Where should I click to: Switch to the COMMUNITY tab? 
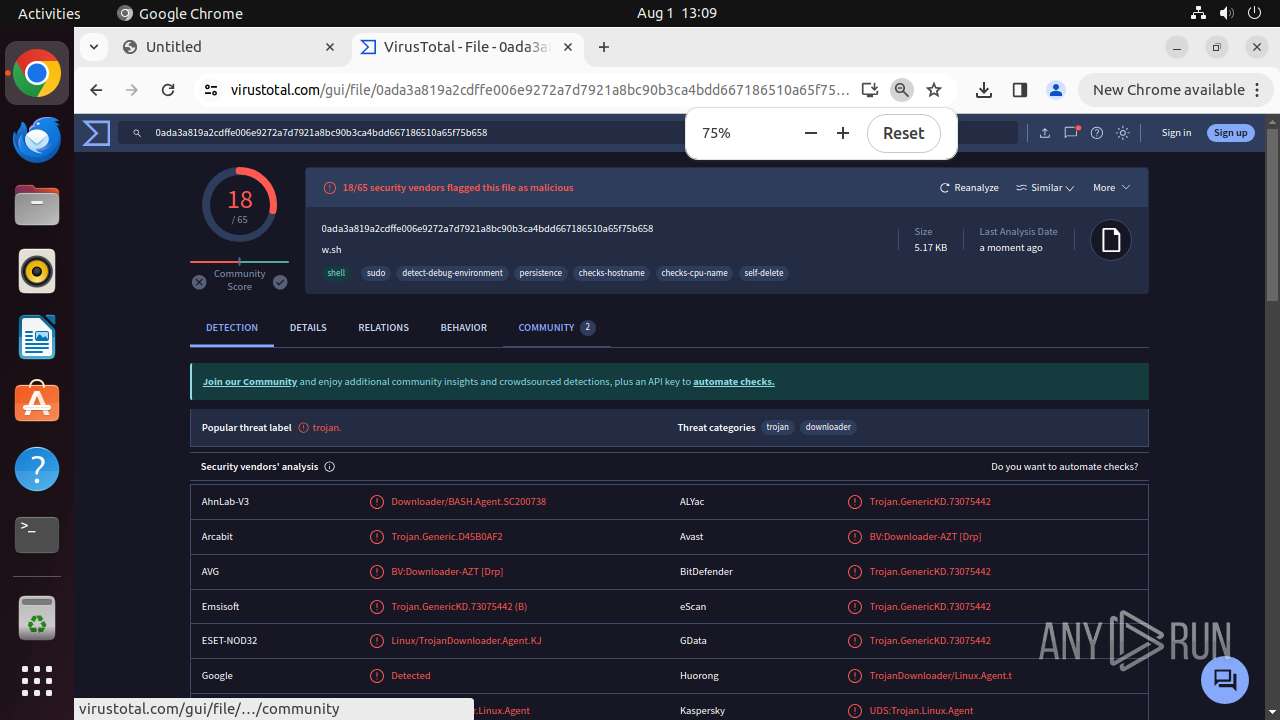click(556, 328)
